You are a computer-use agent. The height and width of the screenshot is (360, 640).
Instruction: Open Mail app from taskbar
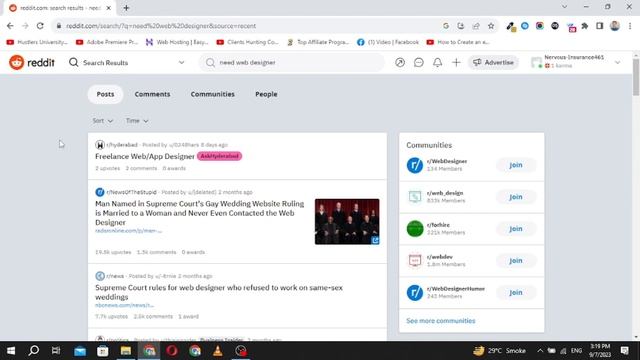[80, 351]
